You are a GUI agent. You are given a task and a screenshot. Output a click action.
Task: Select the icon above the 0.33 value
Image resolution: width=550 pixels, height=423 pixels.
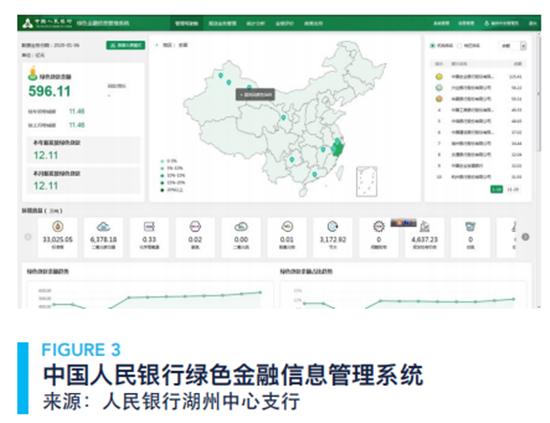[149, 227]
